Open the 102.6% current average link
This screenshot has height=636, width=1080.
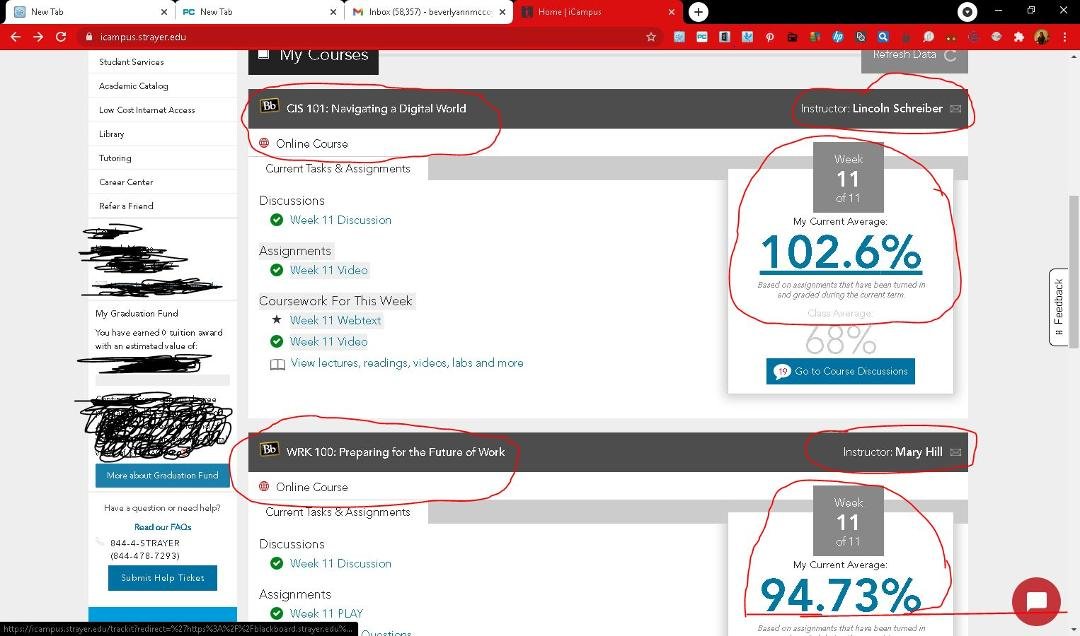pos(840,252)
